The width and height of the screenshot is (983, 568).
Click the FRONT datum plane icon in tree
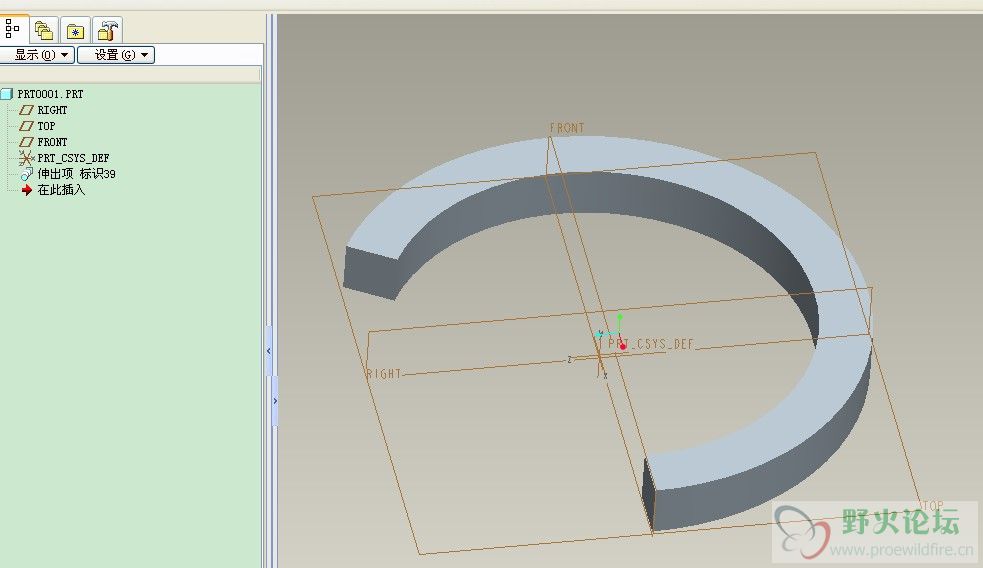(x=26, y=142)
